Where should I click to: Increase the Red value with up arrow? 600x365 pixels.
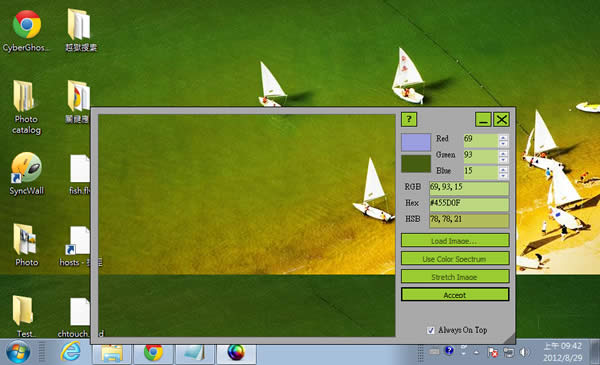tap(504, 138)
